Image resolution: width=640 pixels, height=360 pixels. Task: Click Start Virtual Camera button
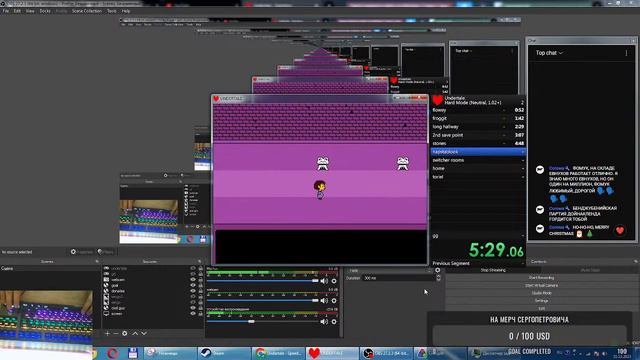541,285
